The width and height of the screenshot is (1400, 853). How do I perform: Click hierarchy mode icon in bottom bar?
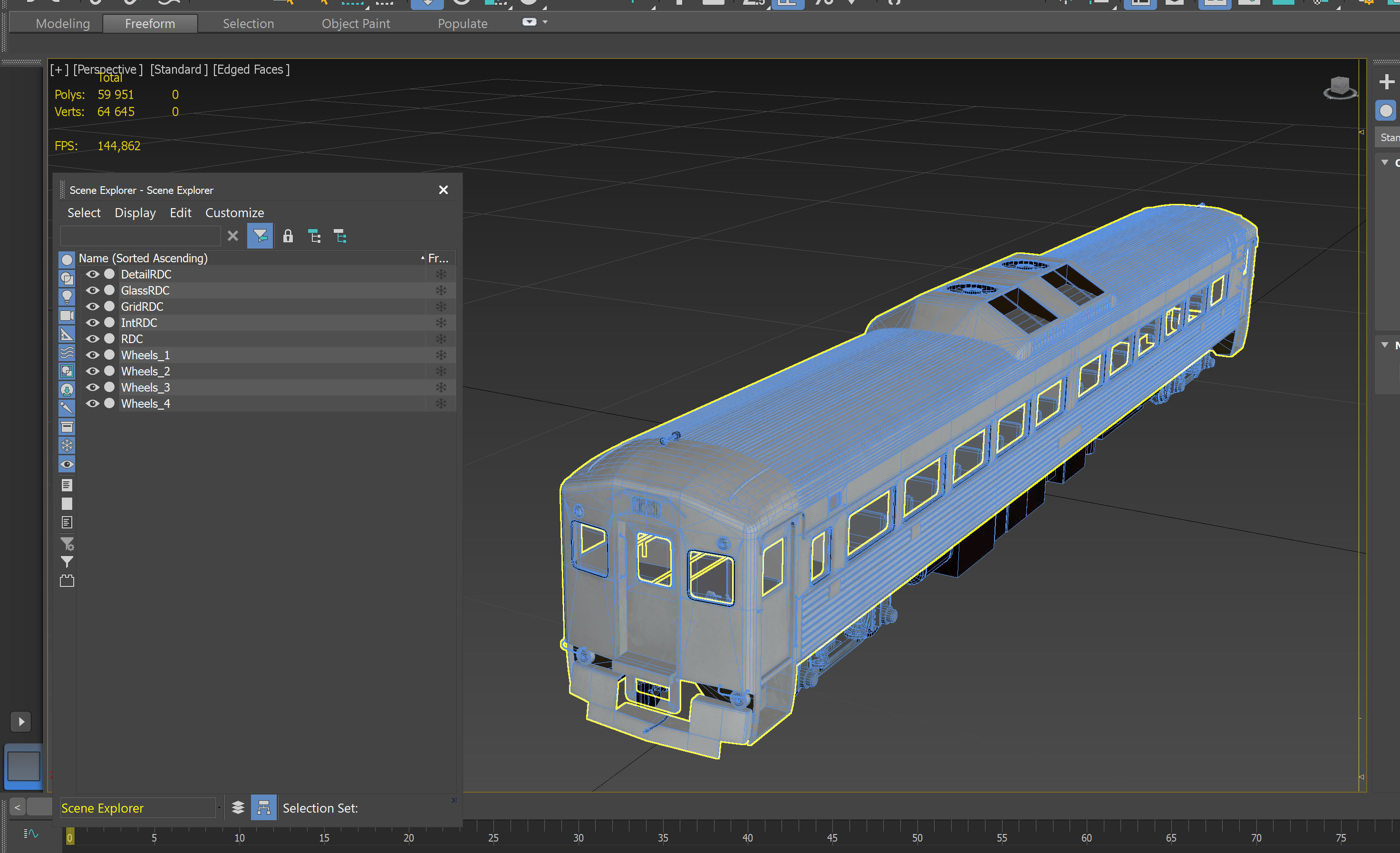pos(264,807)
